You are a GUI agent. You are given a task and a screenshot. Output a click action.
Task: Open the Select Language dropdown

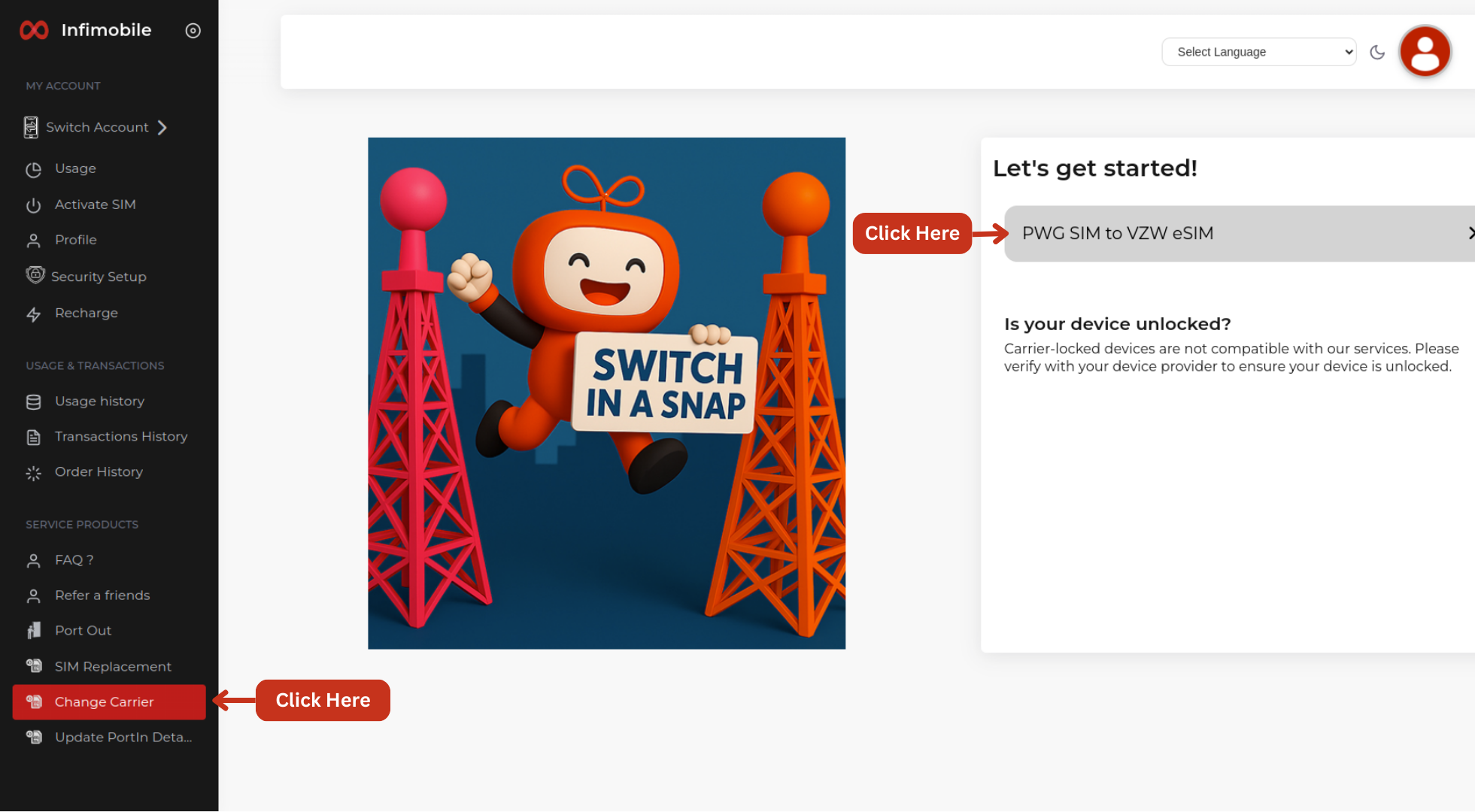click(1258, 52)
